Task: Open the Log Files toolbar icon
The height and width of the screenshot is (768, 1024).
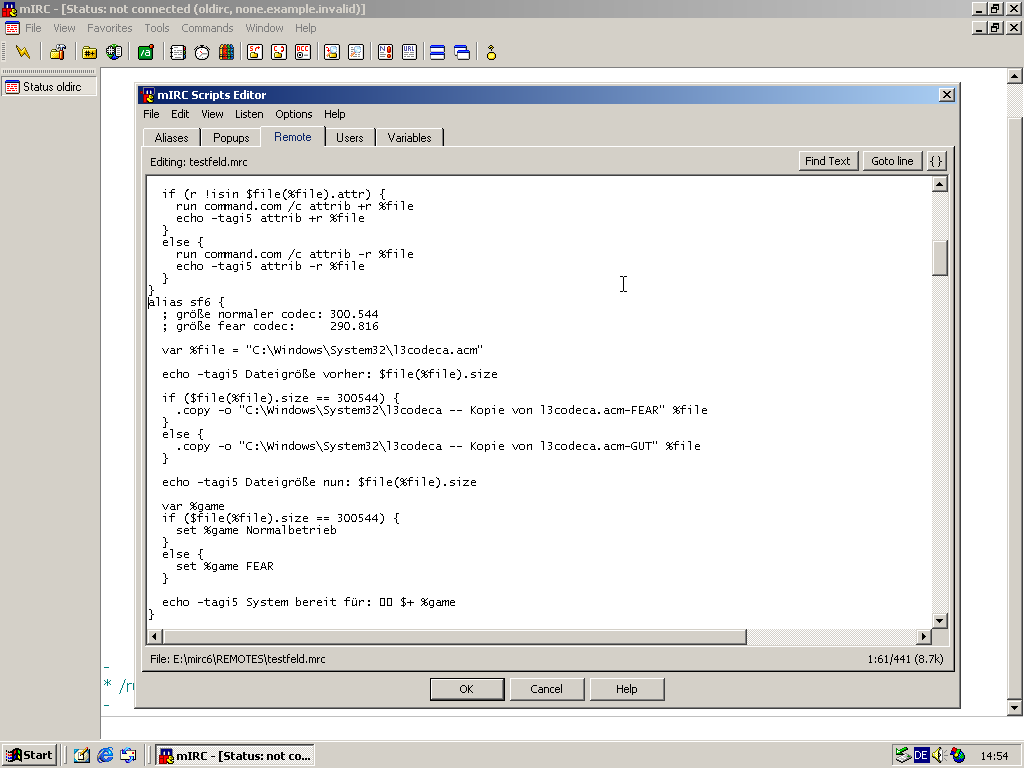Action: click(356, 52)
